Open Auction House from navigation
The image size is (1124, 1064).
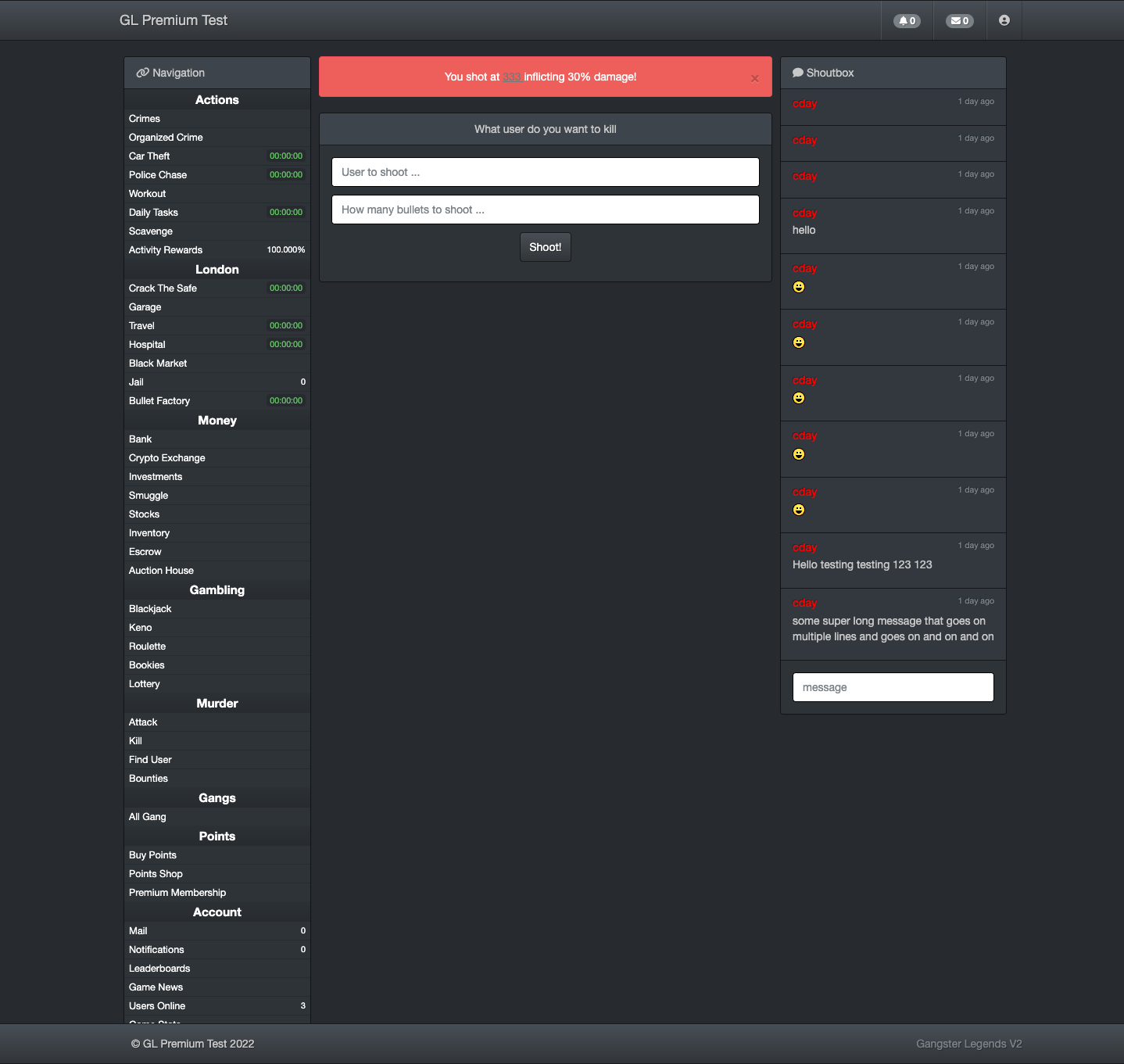pyautogui.click(x=161, y=571)
